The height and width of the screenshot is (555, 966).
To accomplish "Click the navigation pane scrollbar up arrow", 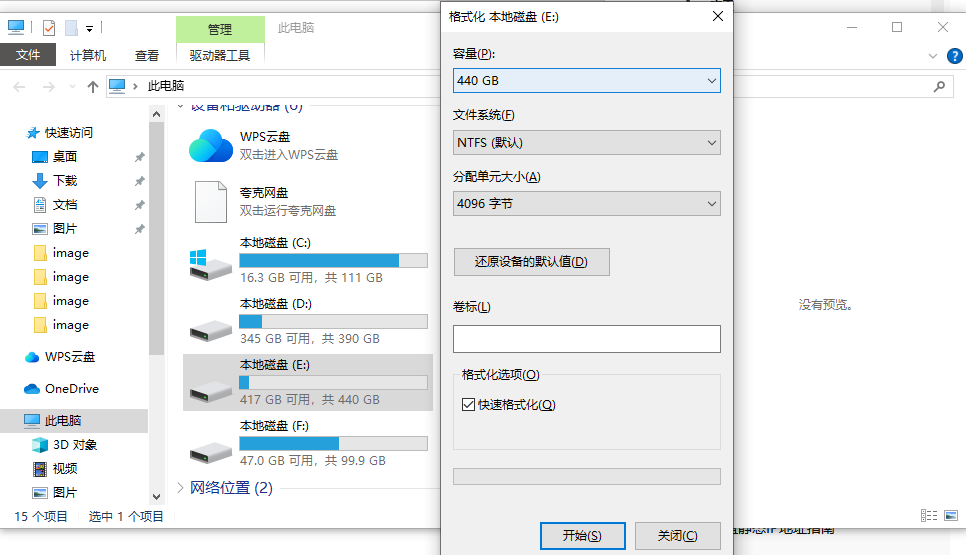I will pos(156,114).
